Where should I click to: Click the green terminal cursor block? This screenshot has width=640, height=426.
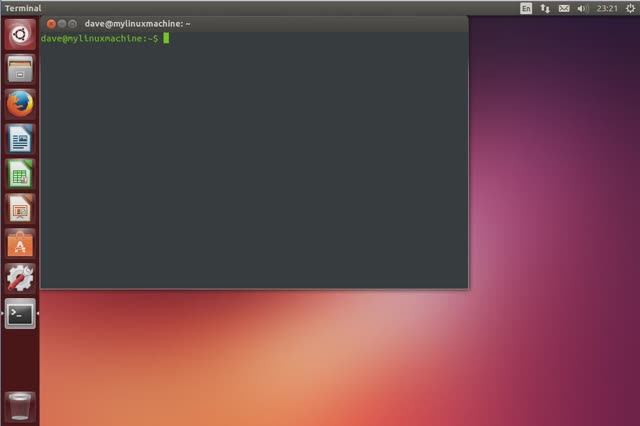point(166,38)
